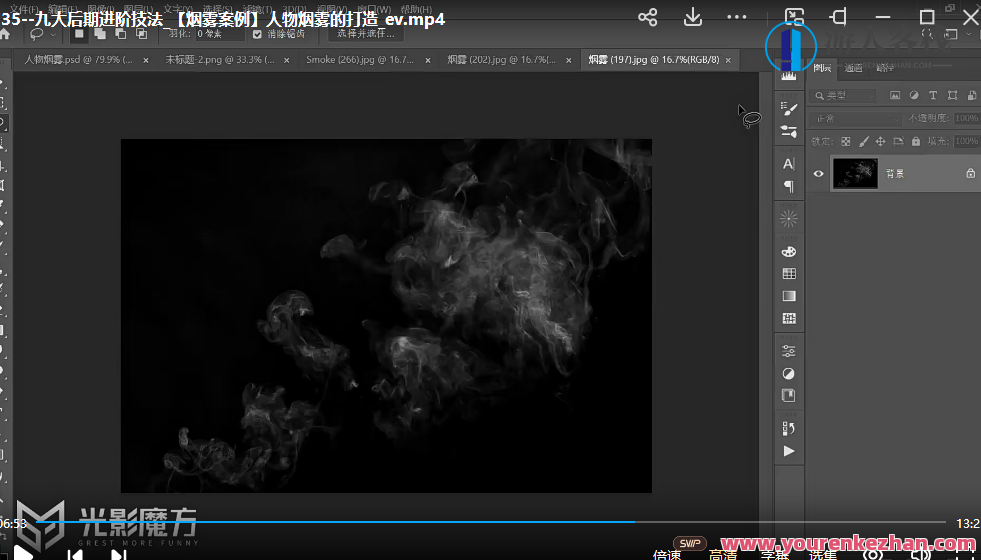Toggle lock all padlock icon
This screenshot has width=981, height=560.
tap(916, 141)
